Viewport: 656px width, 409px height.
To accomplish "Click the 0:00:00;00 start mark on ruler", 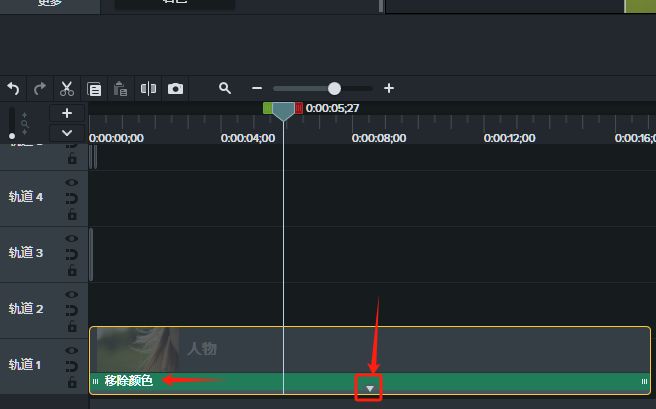I will 116,138.
